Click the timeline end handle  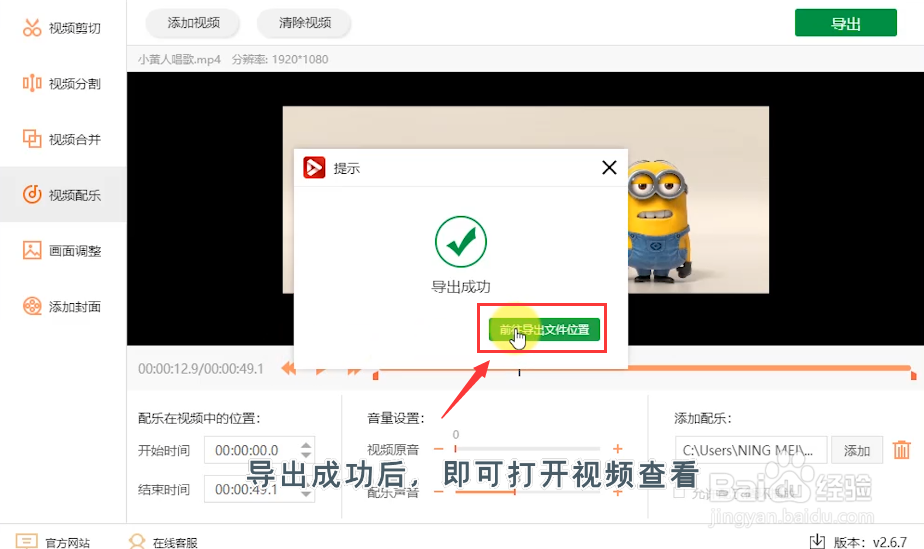[x=913, y=375]
